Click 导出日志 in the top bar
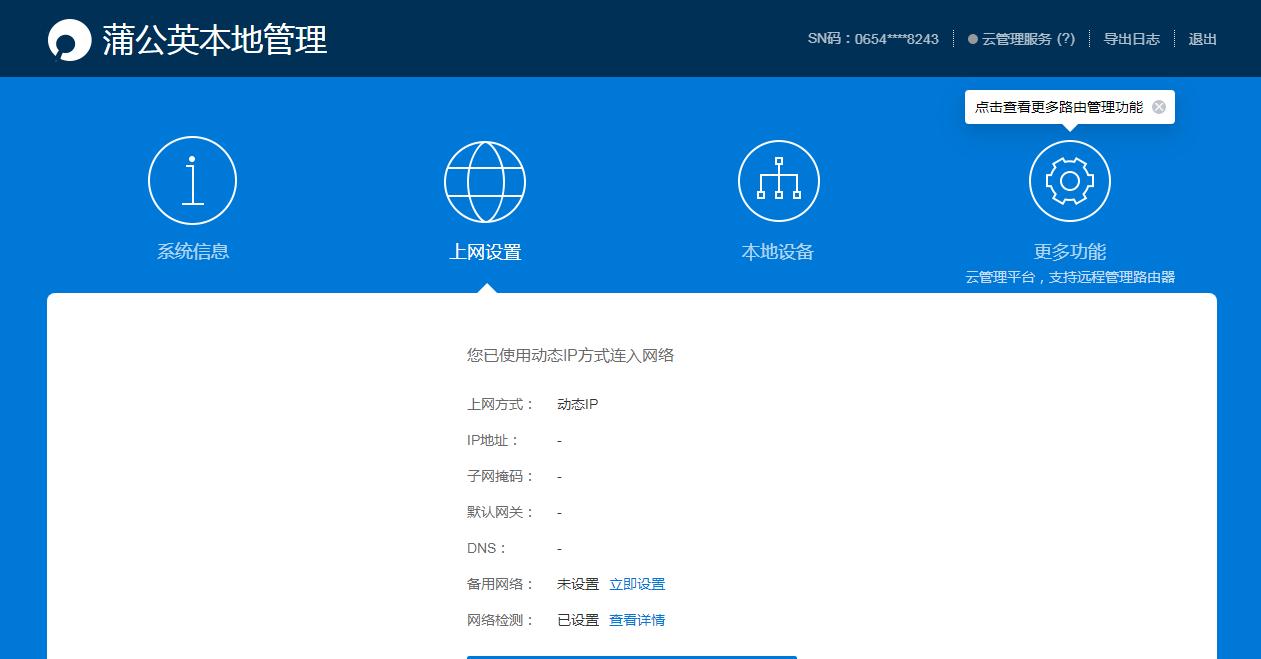 (1131, 39)
